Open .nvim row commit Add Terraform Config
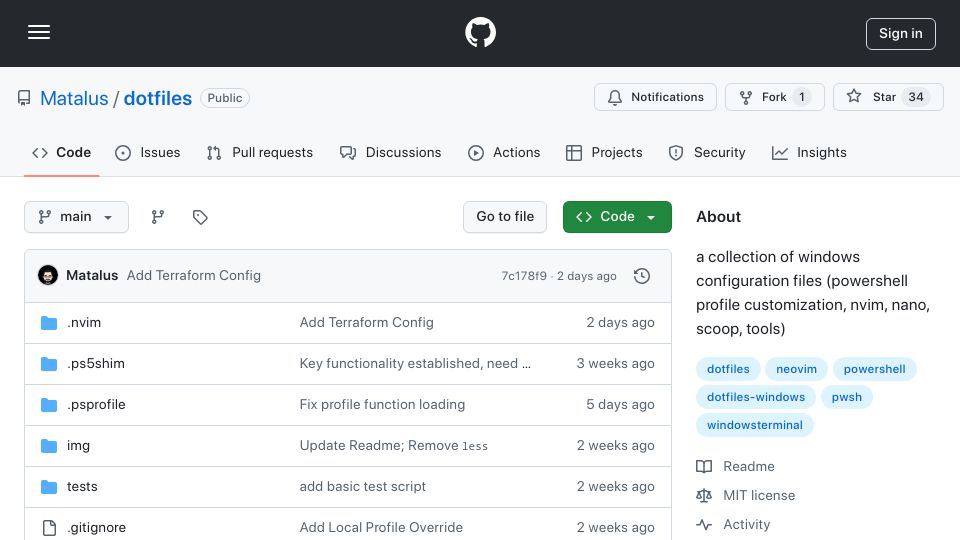Screen dimensions: 960x540 tap(366, 323)
